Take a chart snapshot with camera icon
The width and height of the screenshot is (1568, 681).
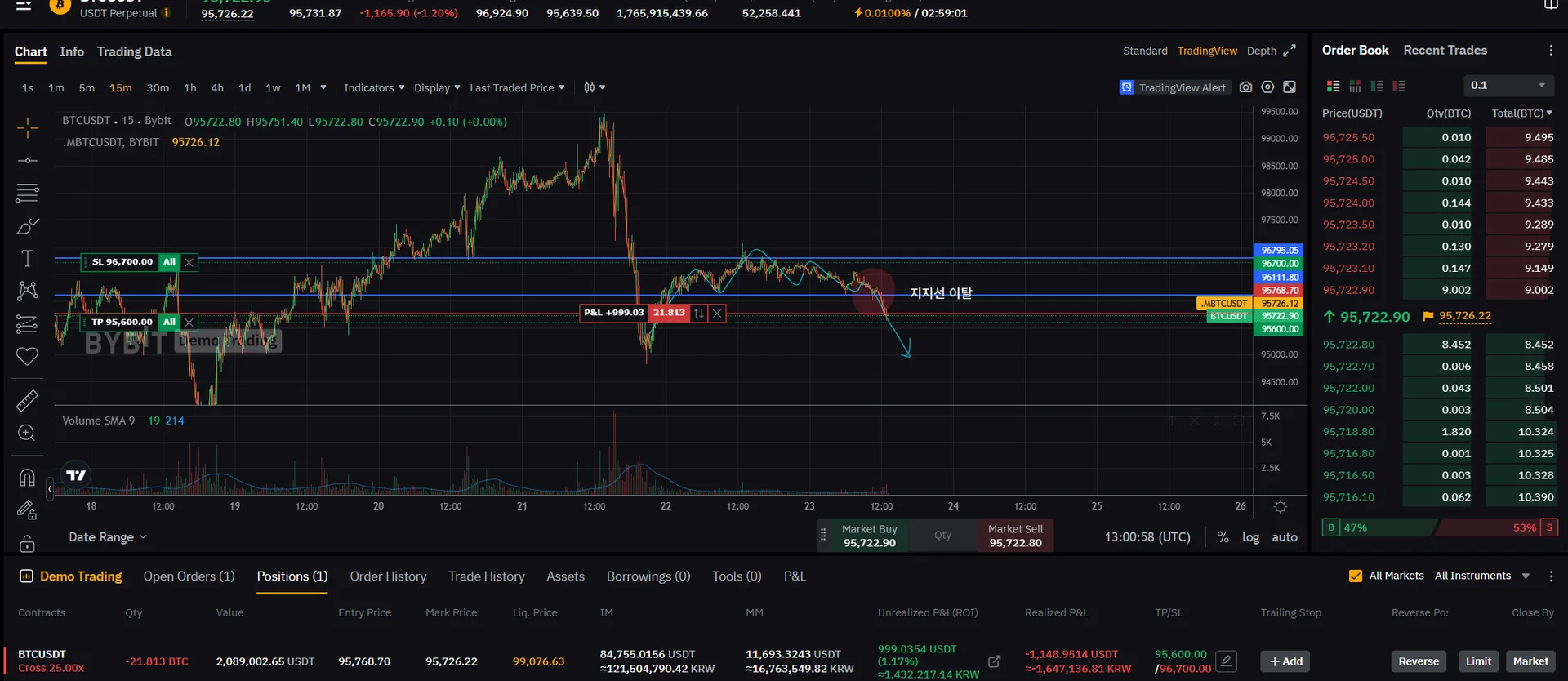click(x=1245, y=87)
